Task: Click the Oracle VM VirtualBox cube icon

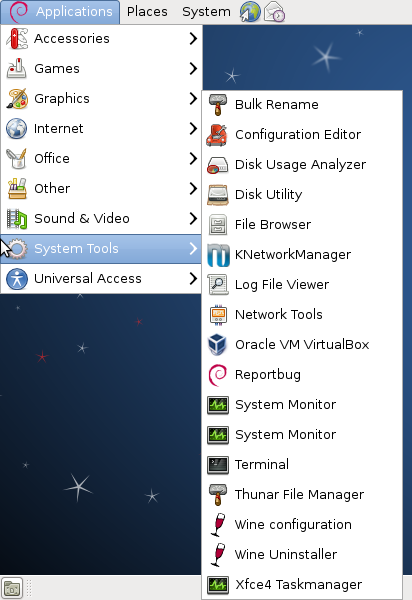Action: point(218,344)
